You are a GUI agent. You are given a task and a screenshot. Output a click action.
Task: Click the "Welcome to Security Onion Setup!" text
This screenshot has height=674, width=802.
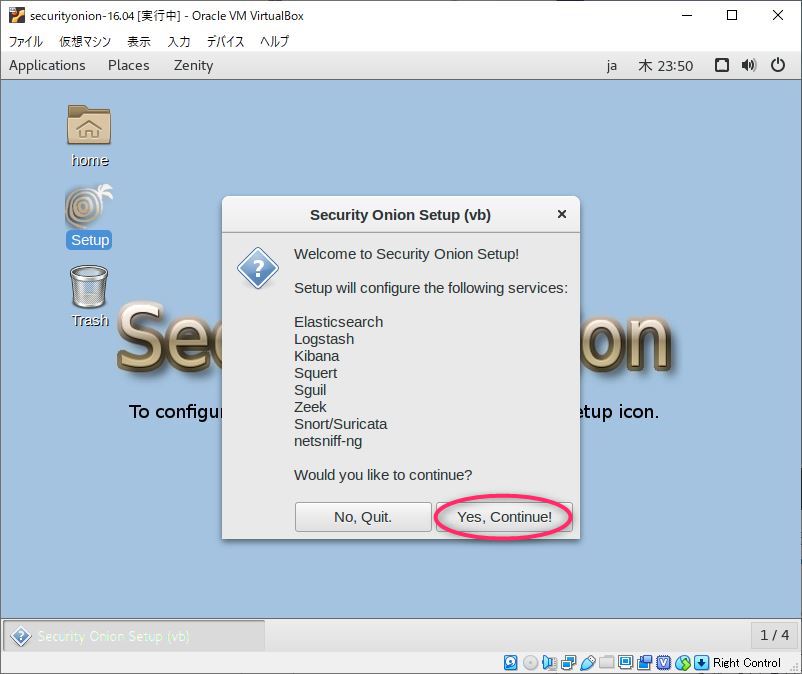[406, 254]
